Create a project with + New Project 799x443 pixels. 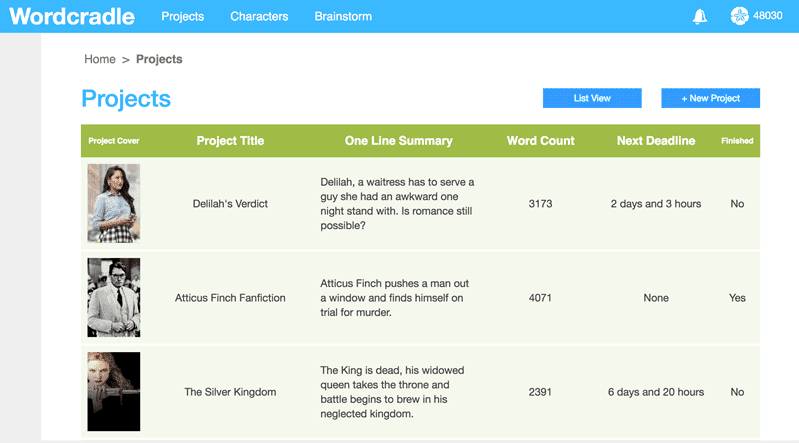click(x=710, y=98)
